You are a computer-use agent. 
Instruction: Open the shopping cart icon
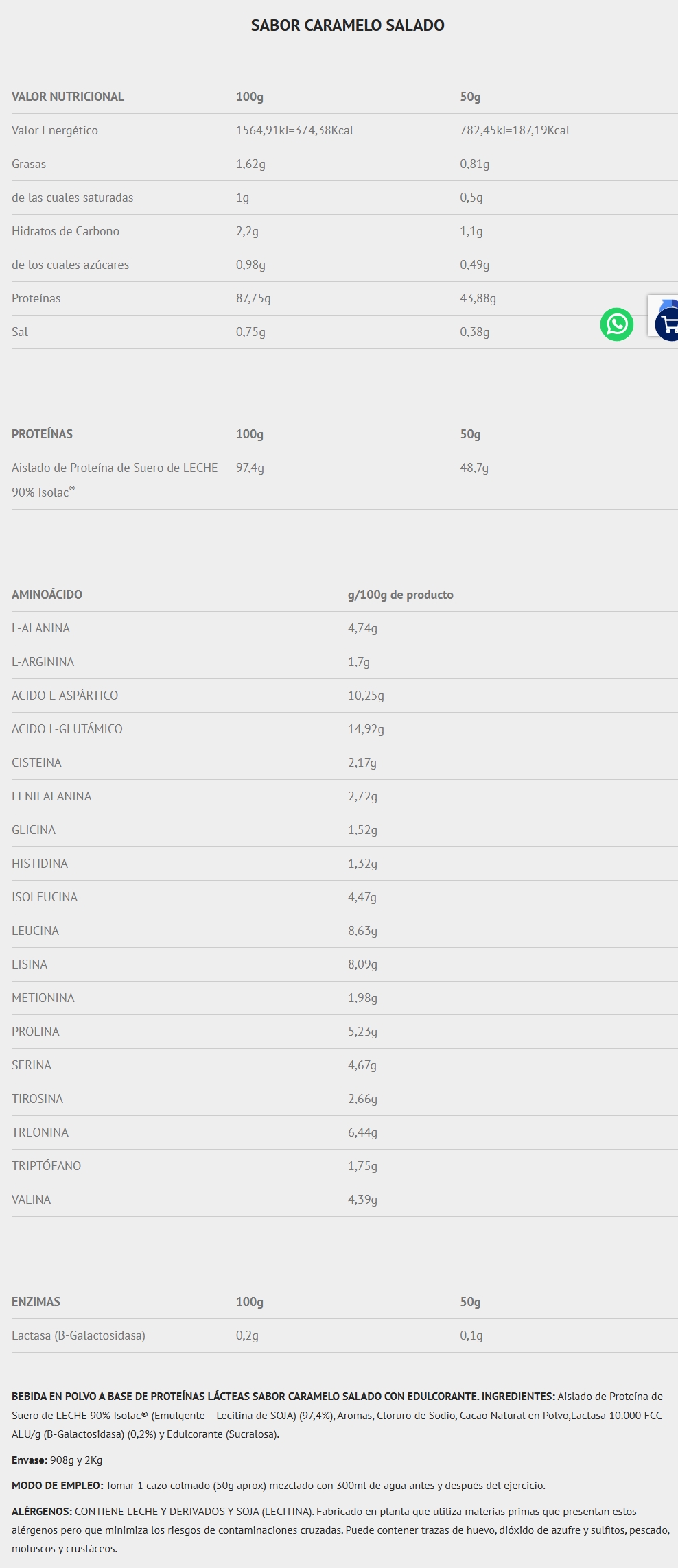pyautogui.click(x=668, y=324)
